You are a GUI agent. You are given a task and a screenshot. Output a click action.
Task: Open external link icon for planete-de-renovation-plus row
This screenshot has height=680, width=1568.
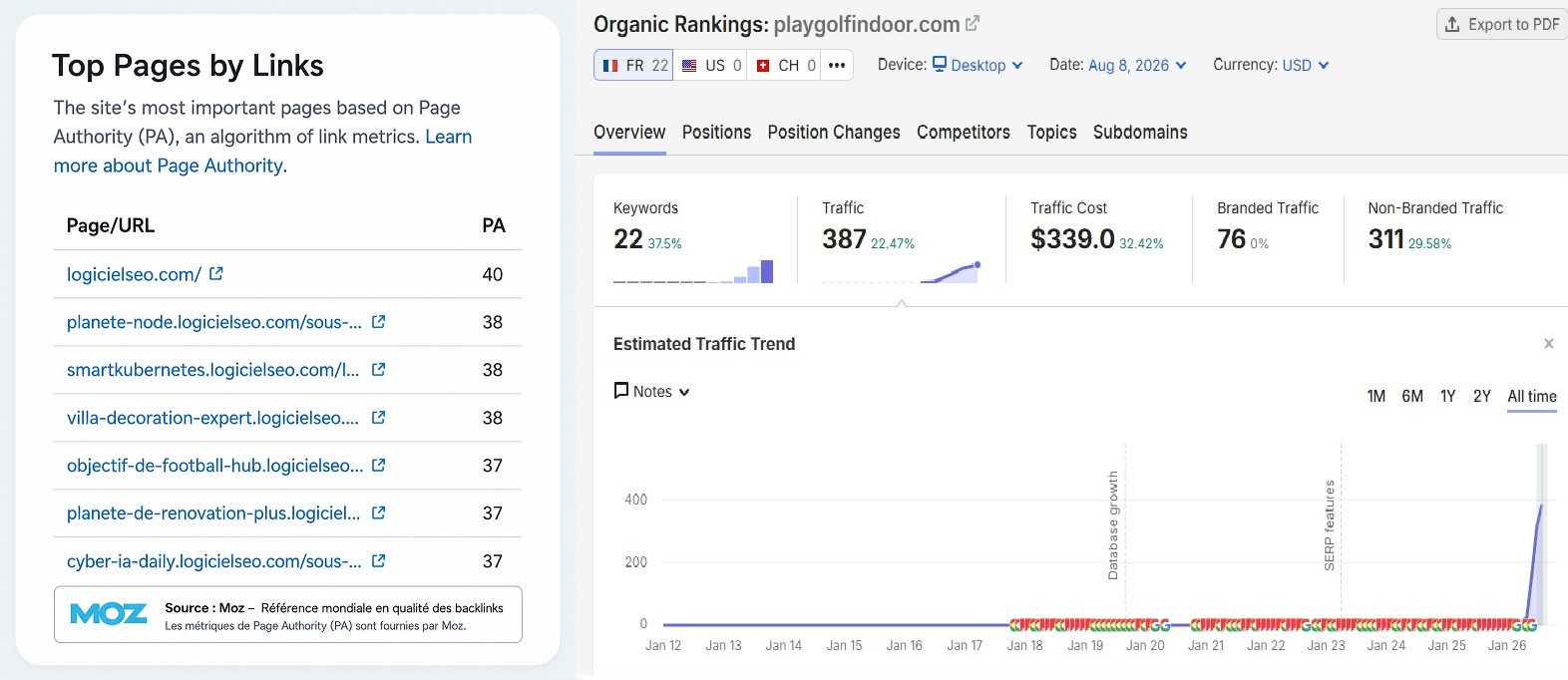378,512
